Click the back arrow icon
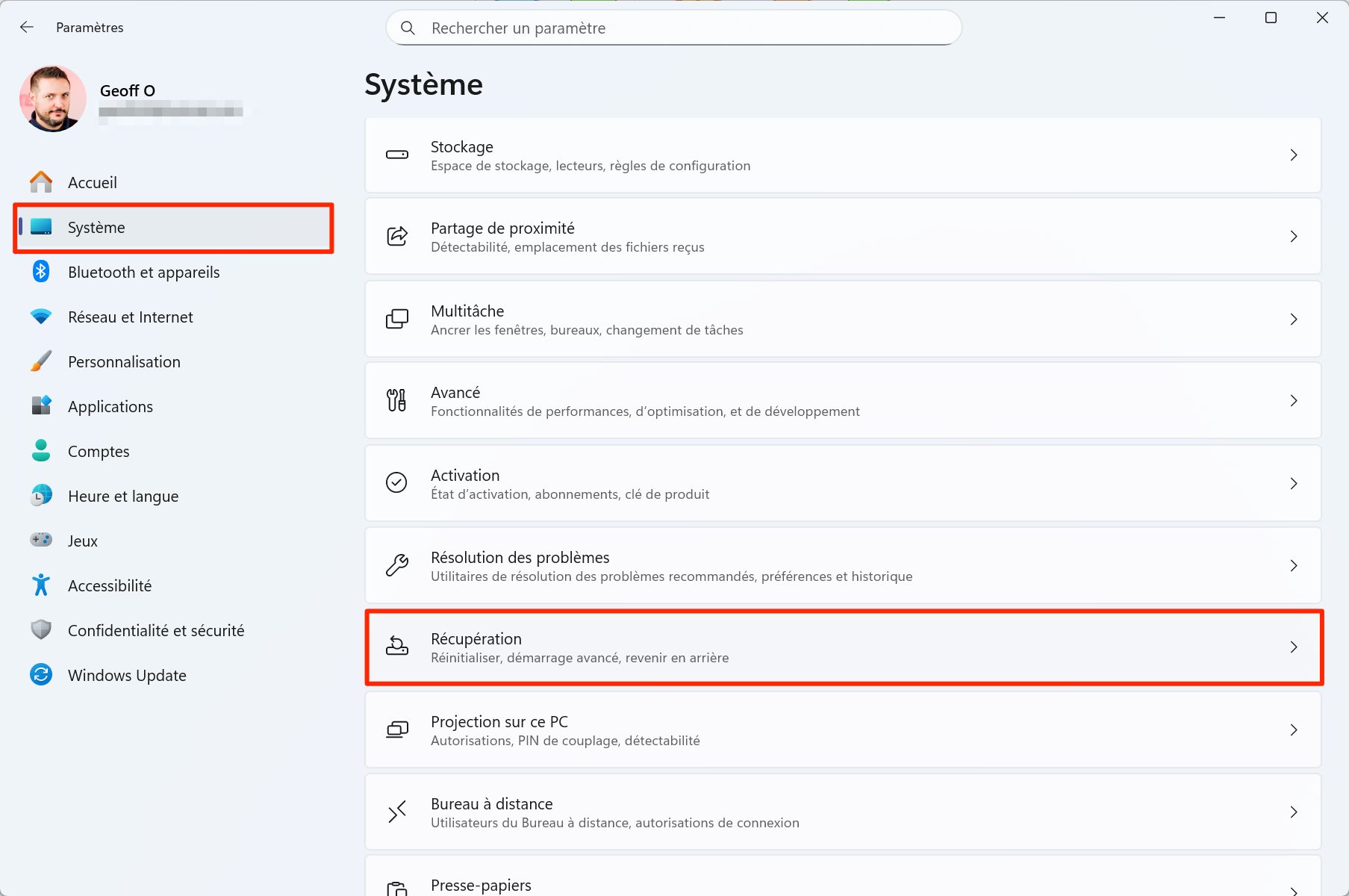 tap(27, 28)
